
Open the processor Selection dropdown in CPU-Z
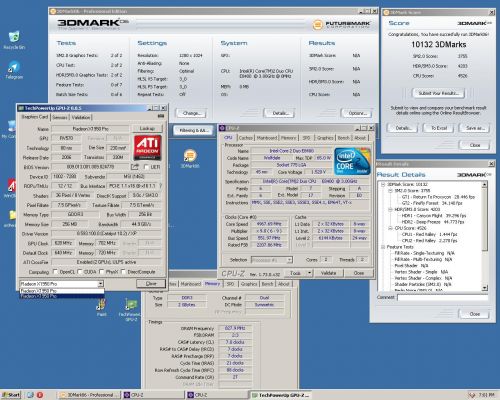point(289,260)
